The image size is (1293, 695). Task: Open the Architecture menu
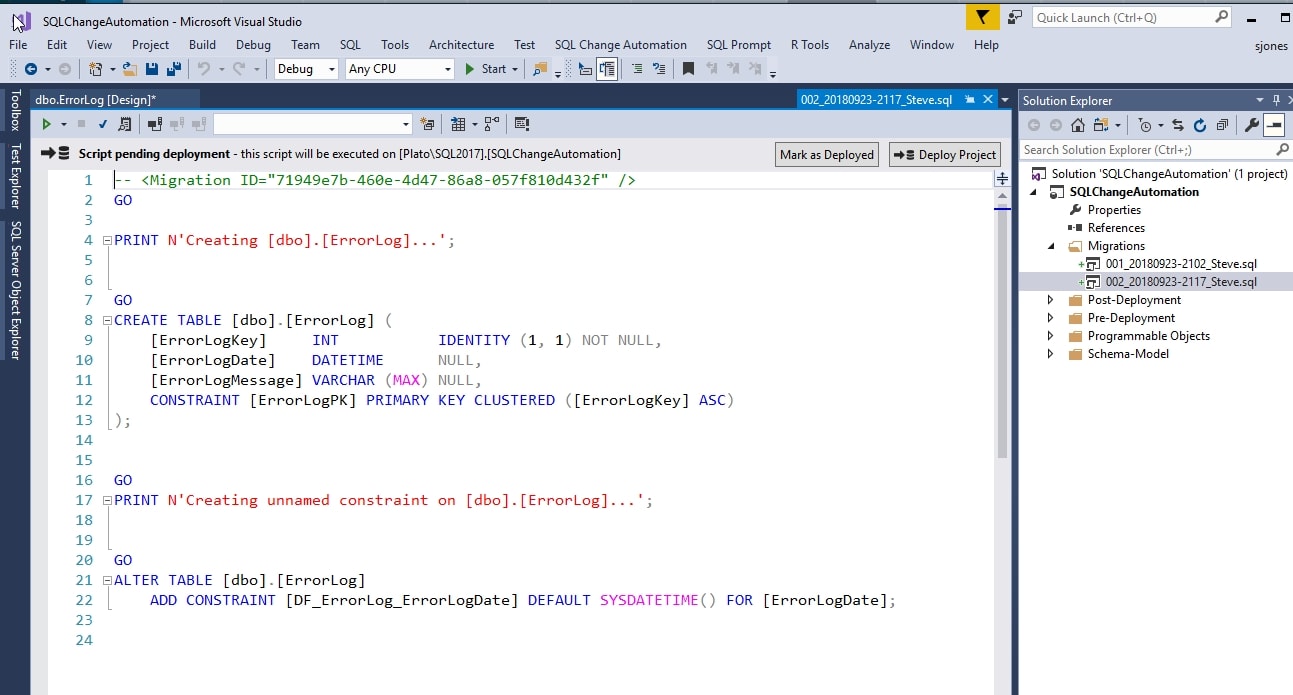coord(461,44)
